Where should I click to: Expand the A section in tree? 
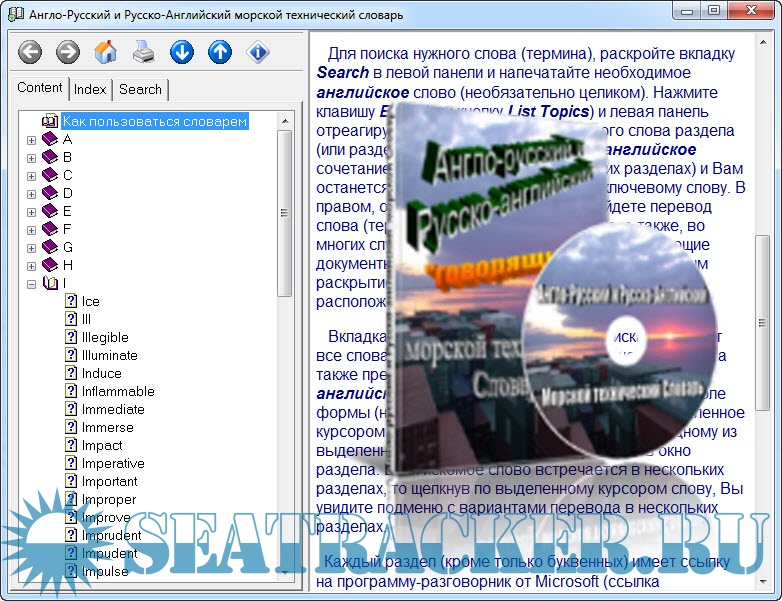tap(31, 140)
